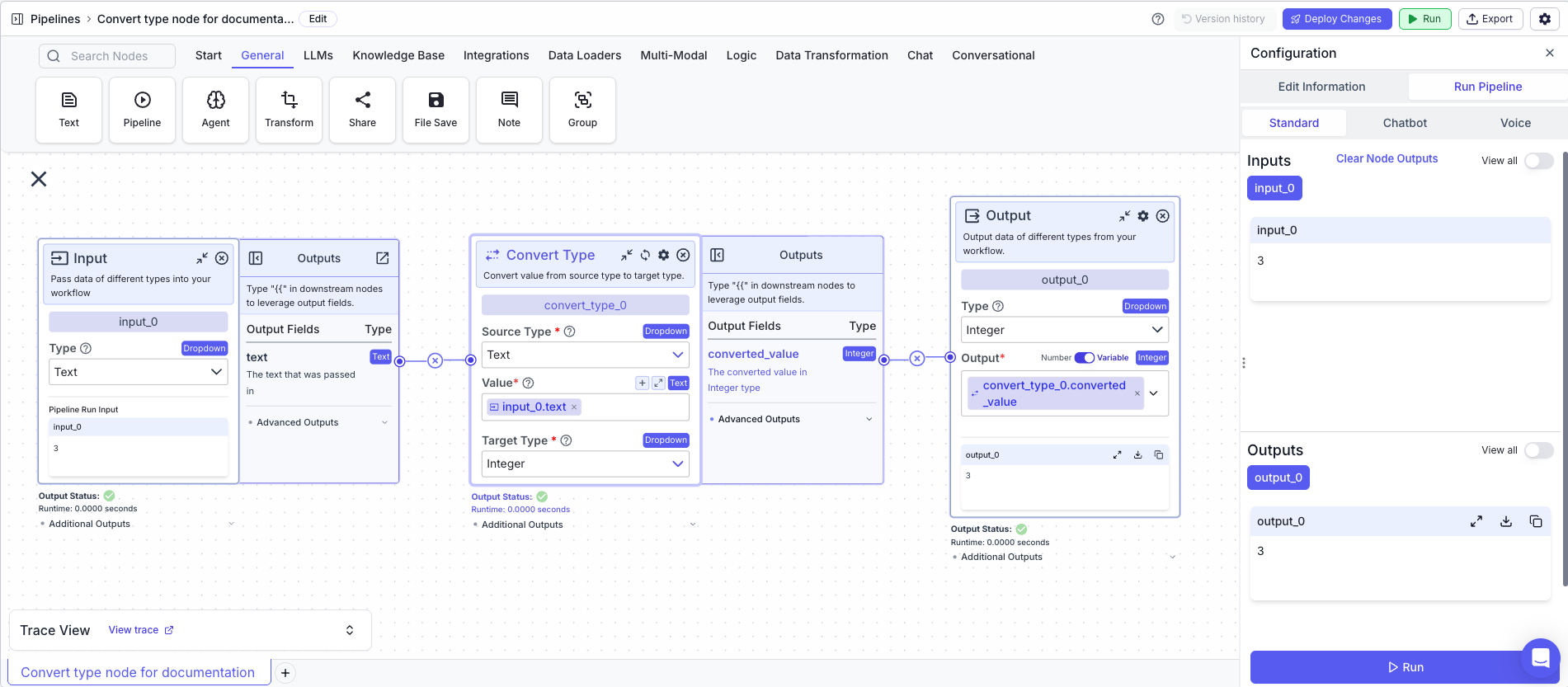This screenshot has height=687, width=1568.
Task: Refresh the Convert Type node
Action: tap(645, 255)
